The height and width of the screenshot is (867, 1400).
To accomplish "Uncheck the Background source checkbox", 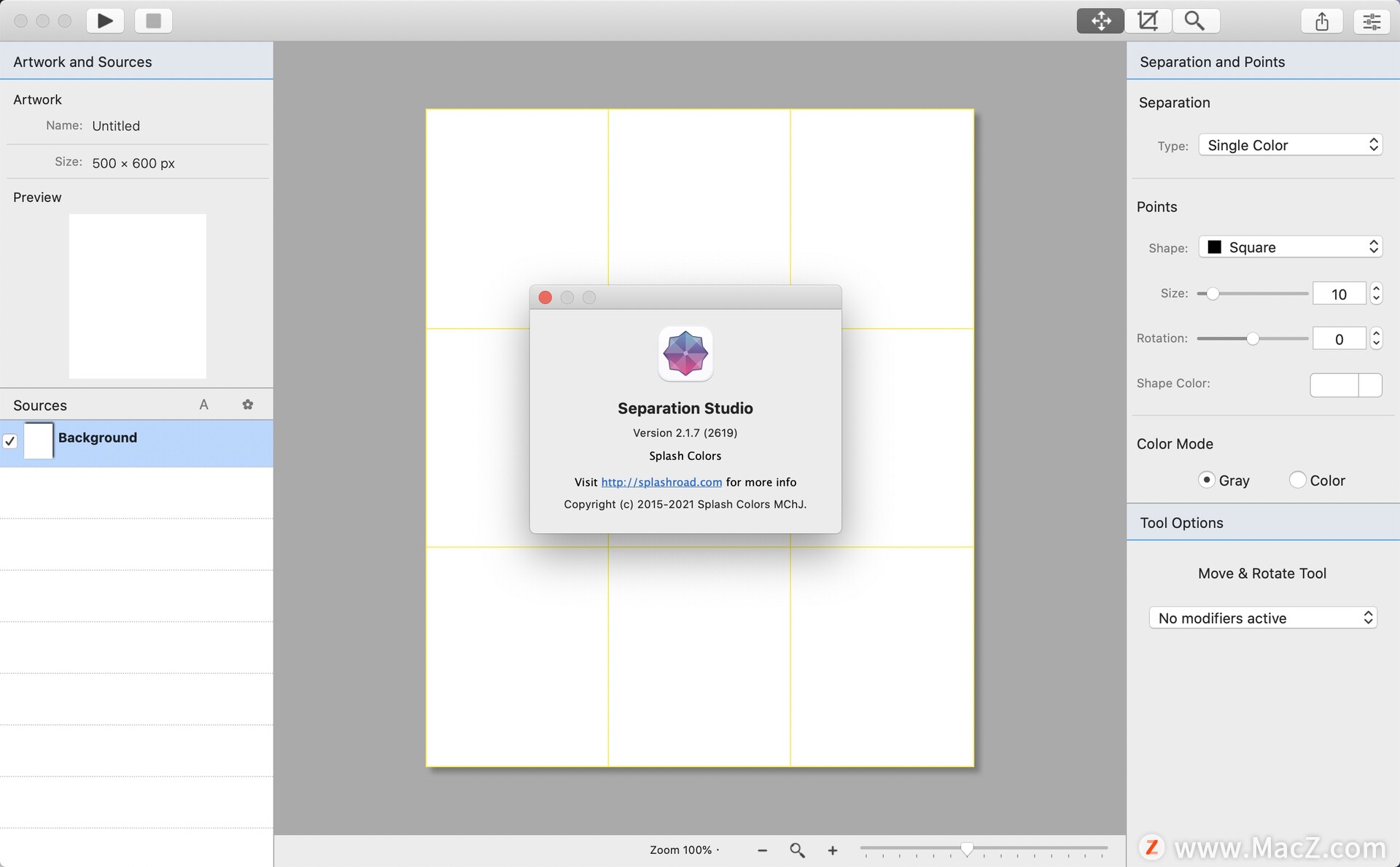I will (x=10, y=441).
